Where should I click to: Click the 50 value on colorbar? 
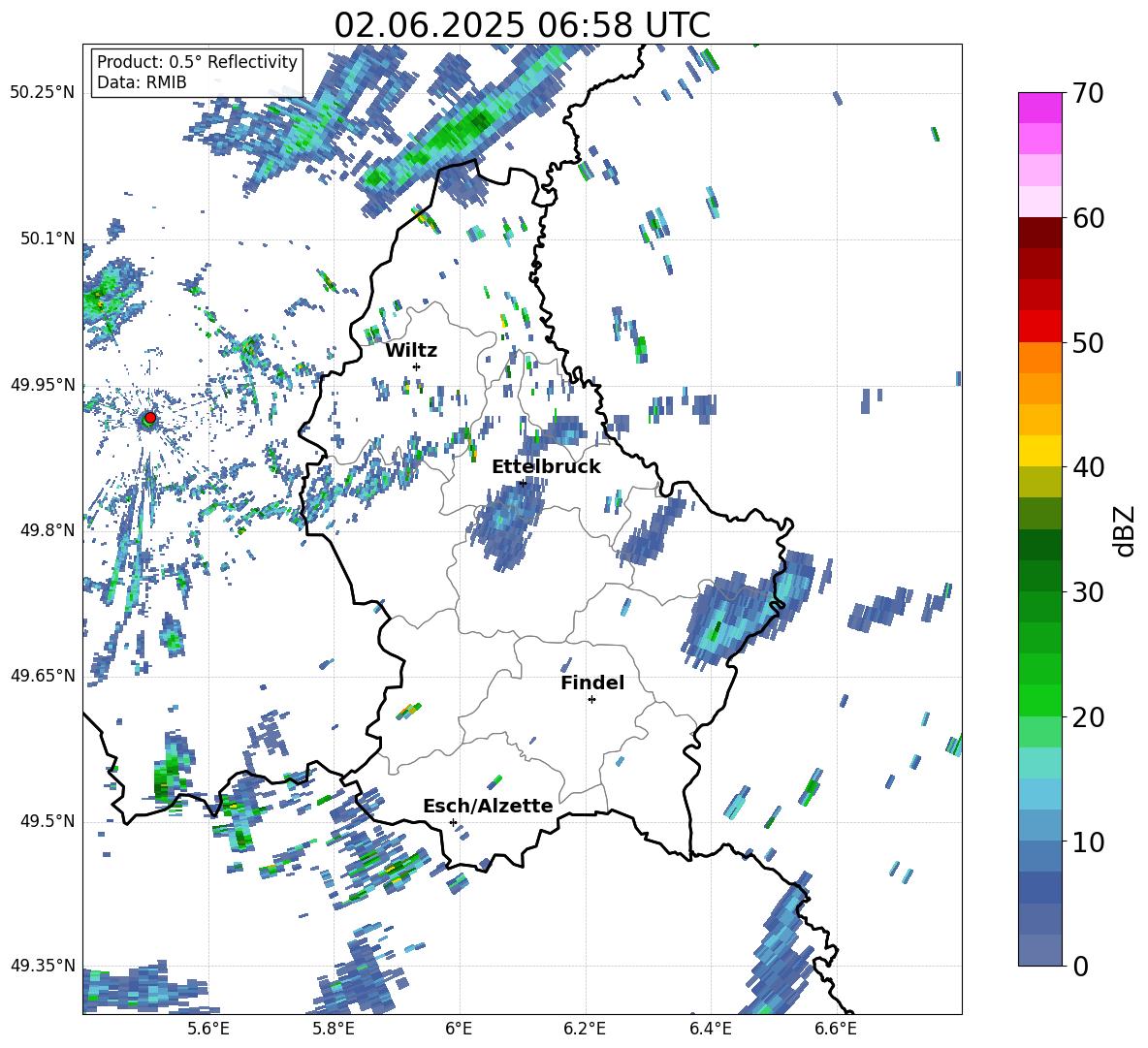1088,342
